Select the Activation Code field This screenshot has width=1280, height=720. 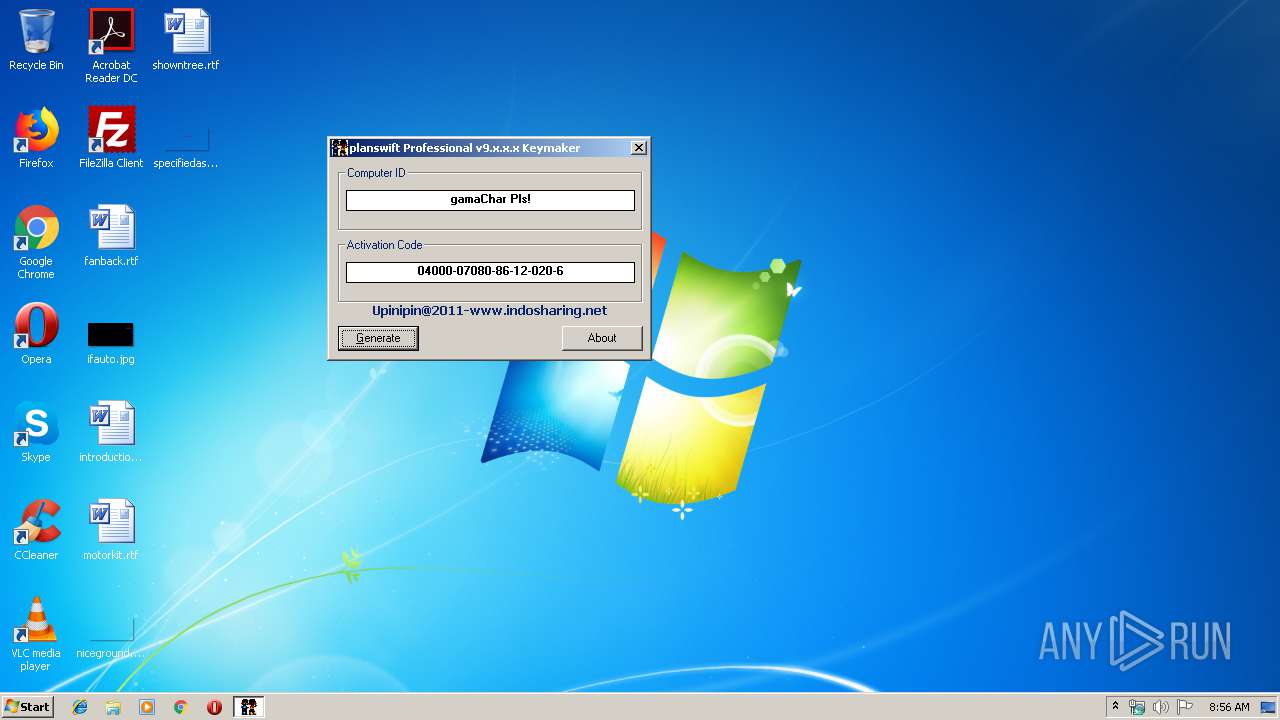click(490, 272)
